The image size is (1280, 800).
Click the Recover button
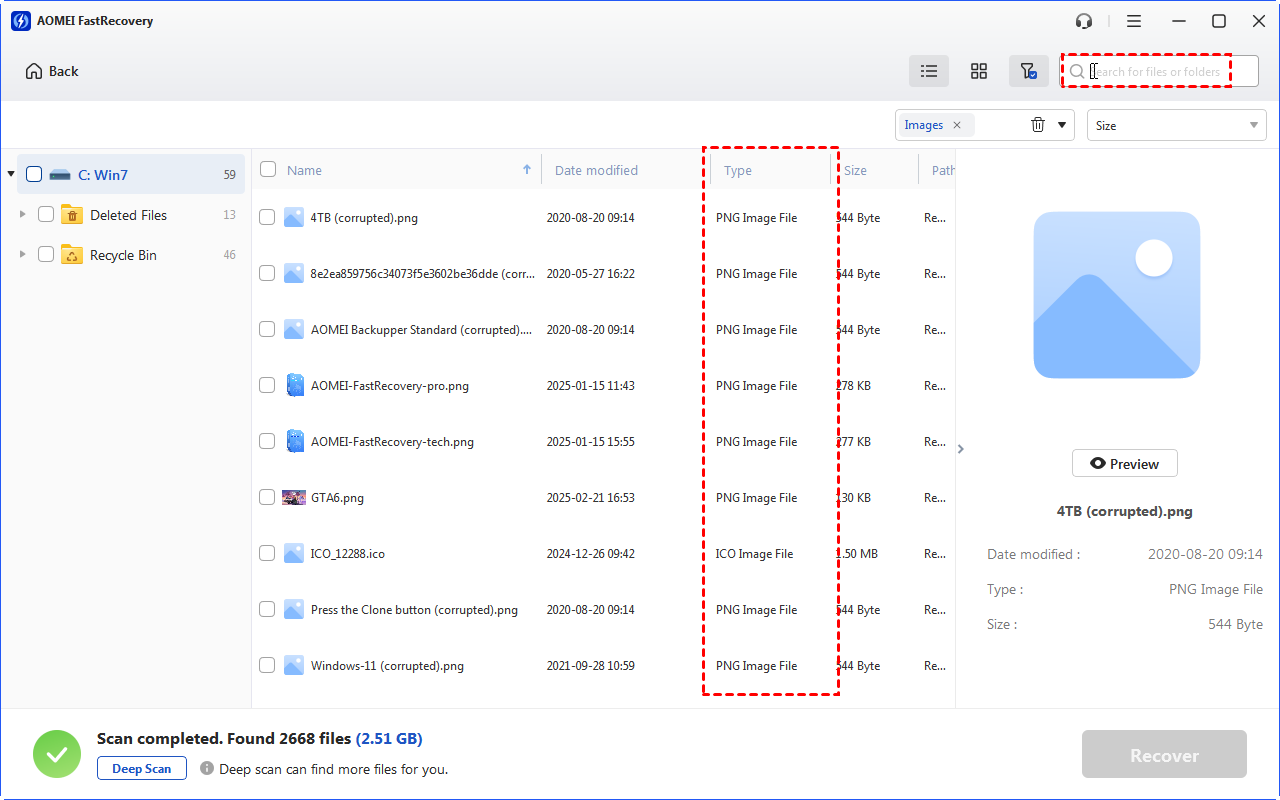click(1164, 755)
